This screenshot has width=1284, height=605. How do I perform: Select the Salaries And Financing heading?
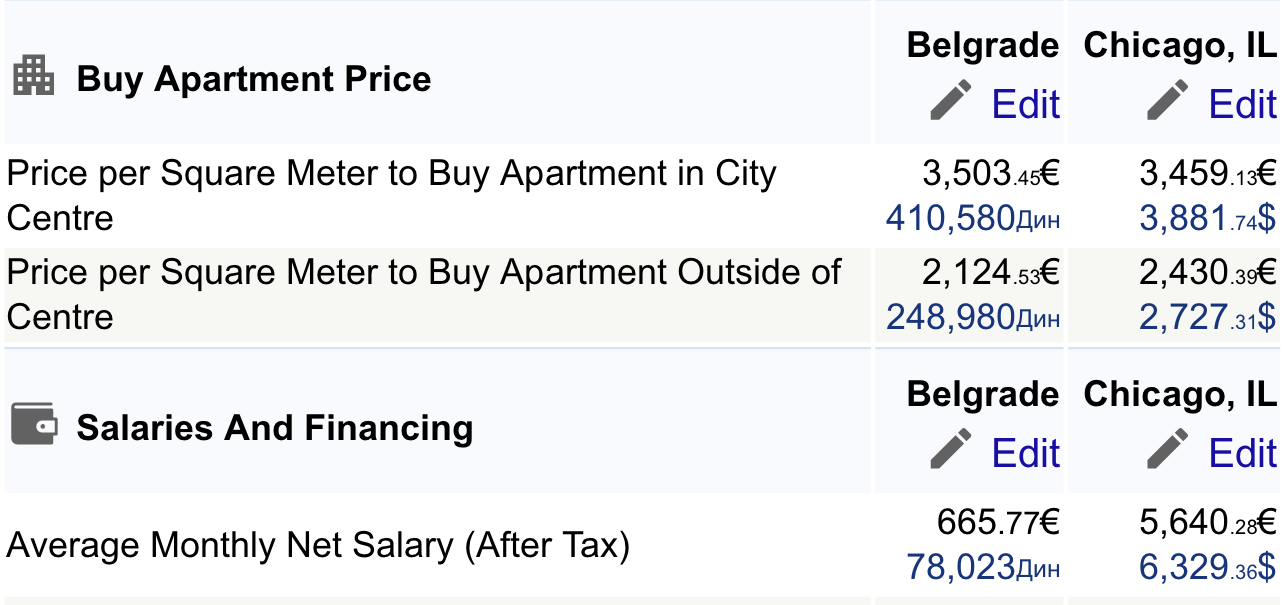point(275,428)
